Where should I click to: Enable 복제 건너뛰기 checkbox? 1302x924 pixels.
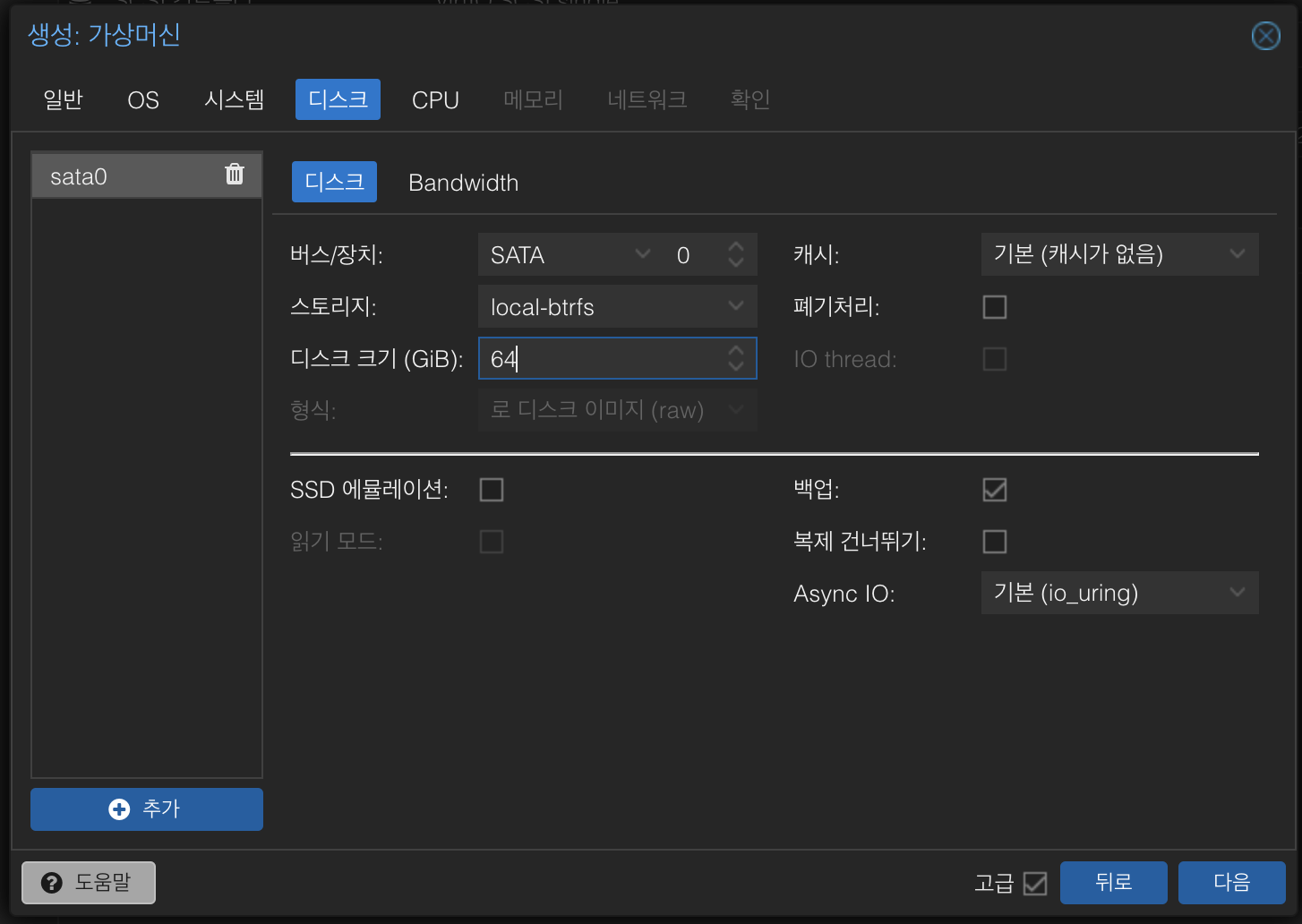(995, 542)
